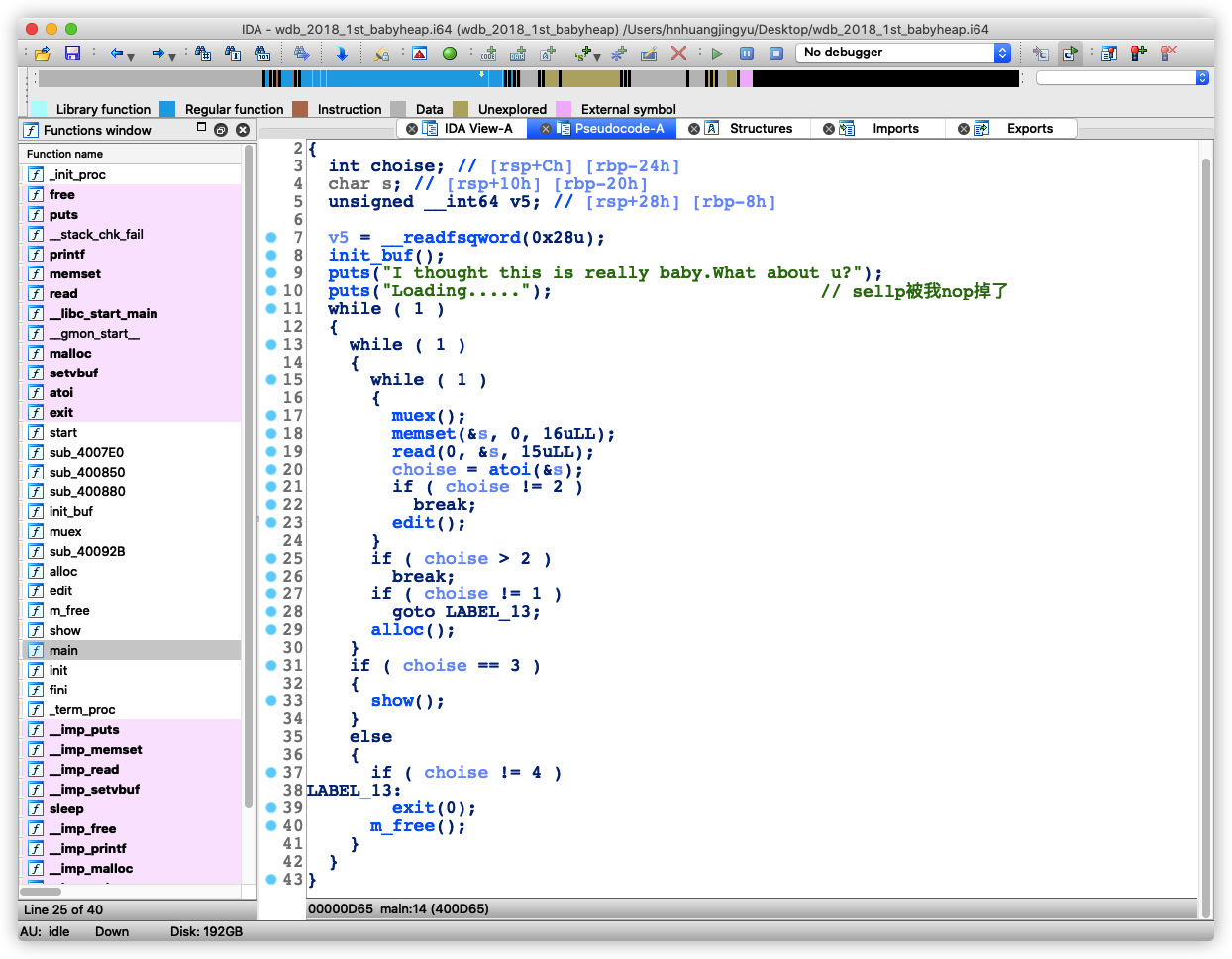
Task: Float the Functions window with square icon
Action: (x=202, y=127)
